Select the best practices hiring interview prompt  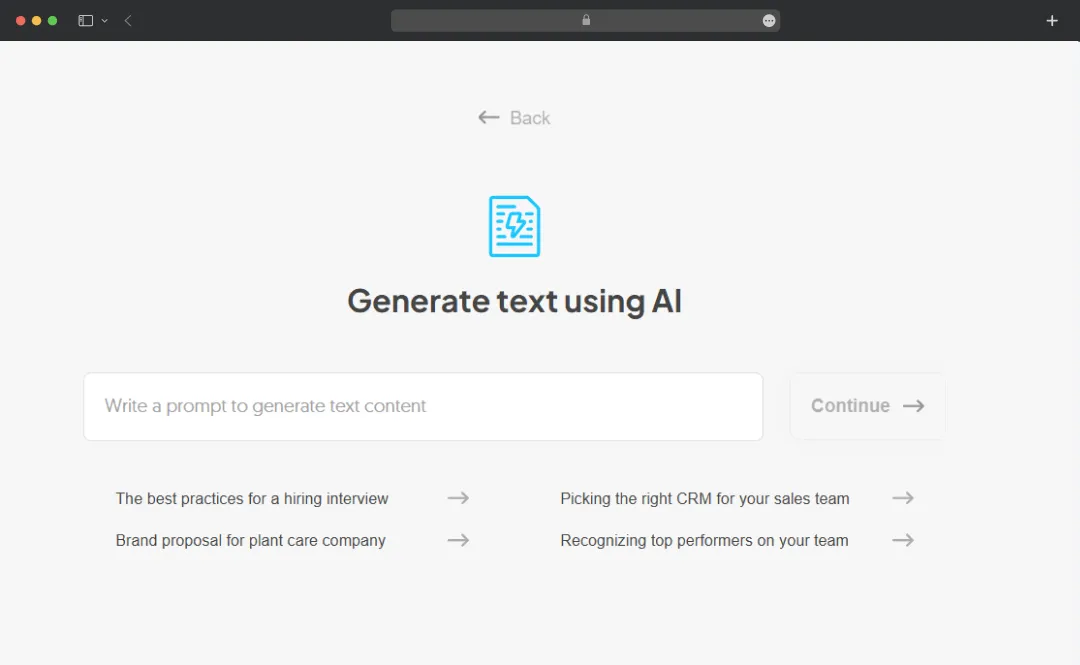251,497
